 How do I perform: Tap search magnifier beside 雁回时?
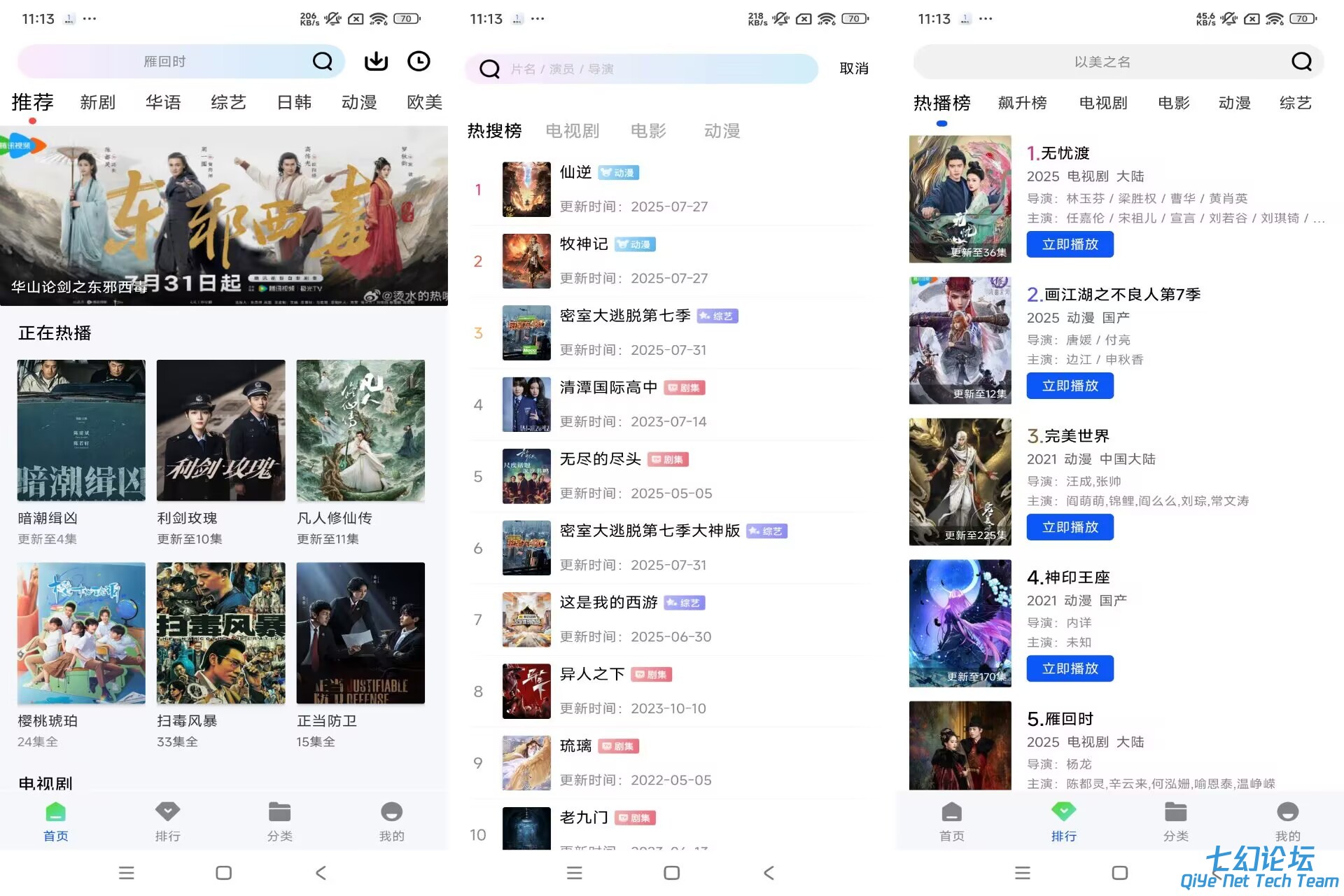[x=322, y=62]
